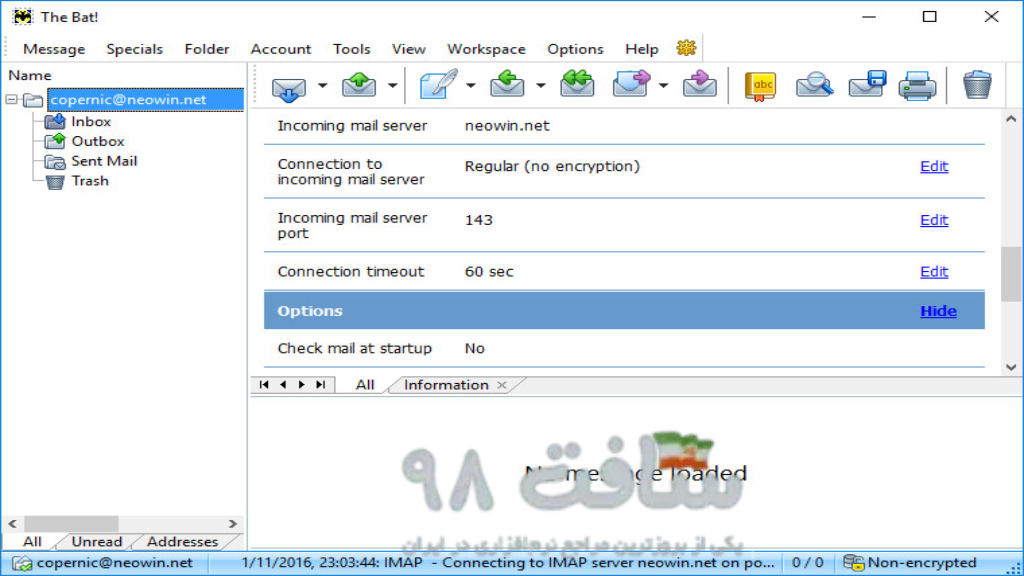Go to first tab navigation arrow

click(264, 385)
